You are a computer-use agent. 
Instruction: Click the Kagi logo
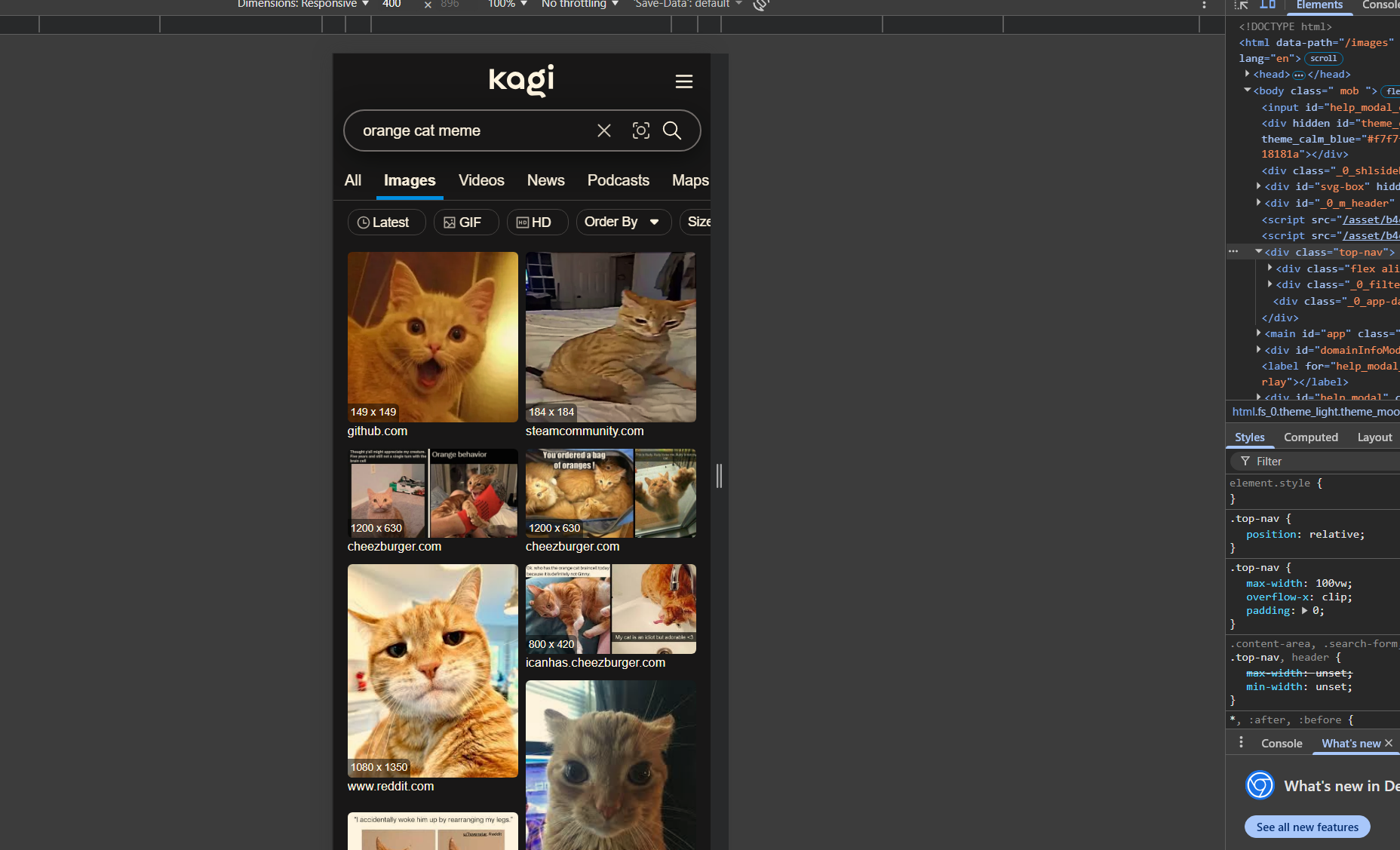coord(521,80)
